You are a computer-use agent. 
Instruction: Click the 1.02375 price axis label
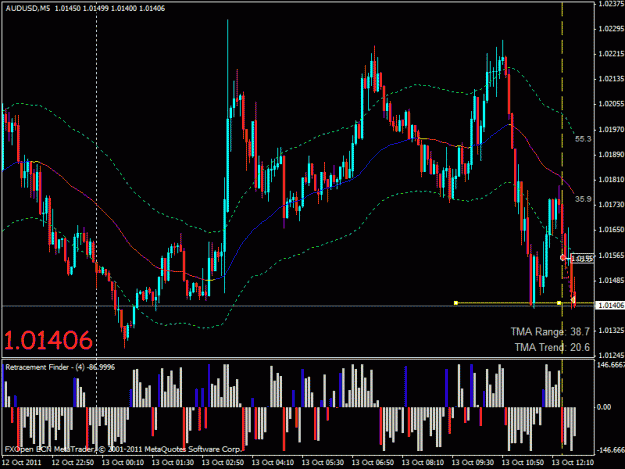tap(611, 4)
